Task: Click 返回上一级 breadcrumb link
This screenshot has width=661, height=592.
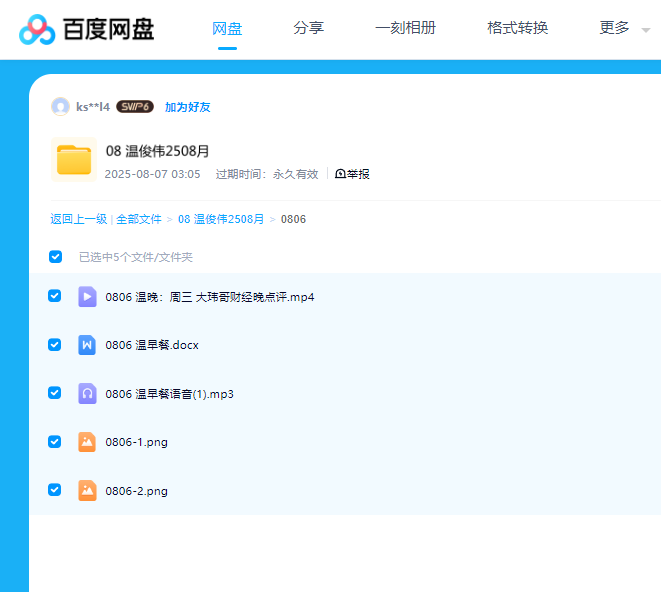Action: pyautogui.click(x=79, y=219)
